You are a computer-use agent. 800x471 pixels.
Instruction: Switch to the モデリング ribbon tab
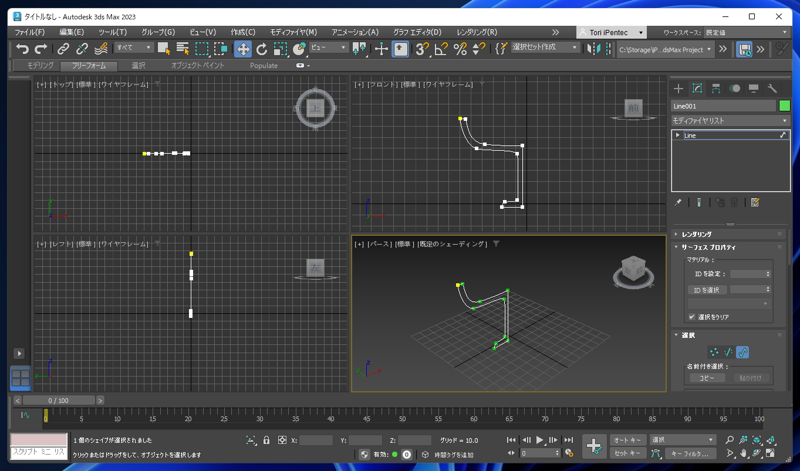click(40, 65)
